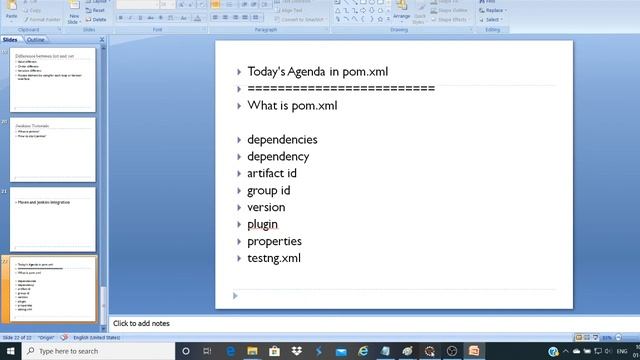Open the font color picker
Image resolution: width=640 pixels, height=360 pixels.
(198, 18)
